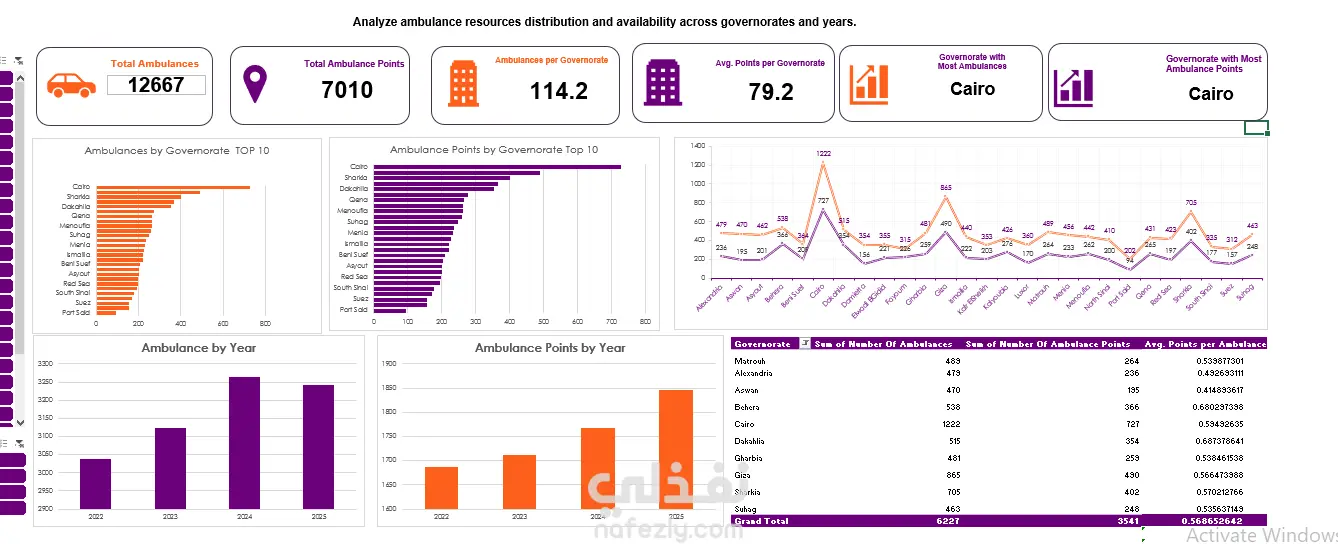Click Cairo under Governorate with Most Ambulances
The height and width of the screenshot is (544, 1338).
972,89
